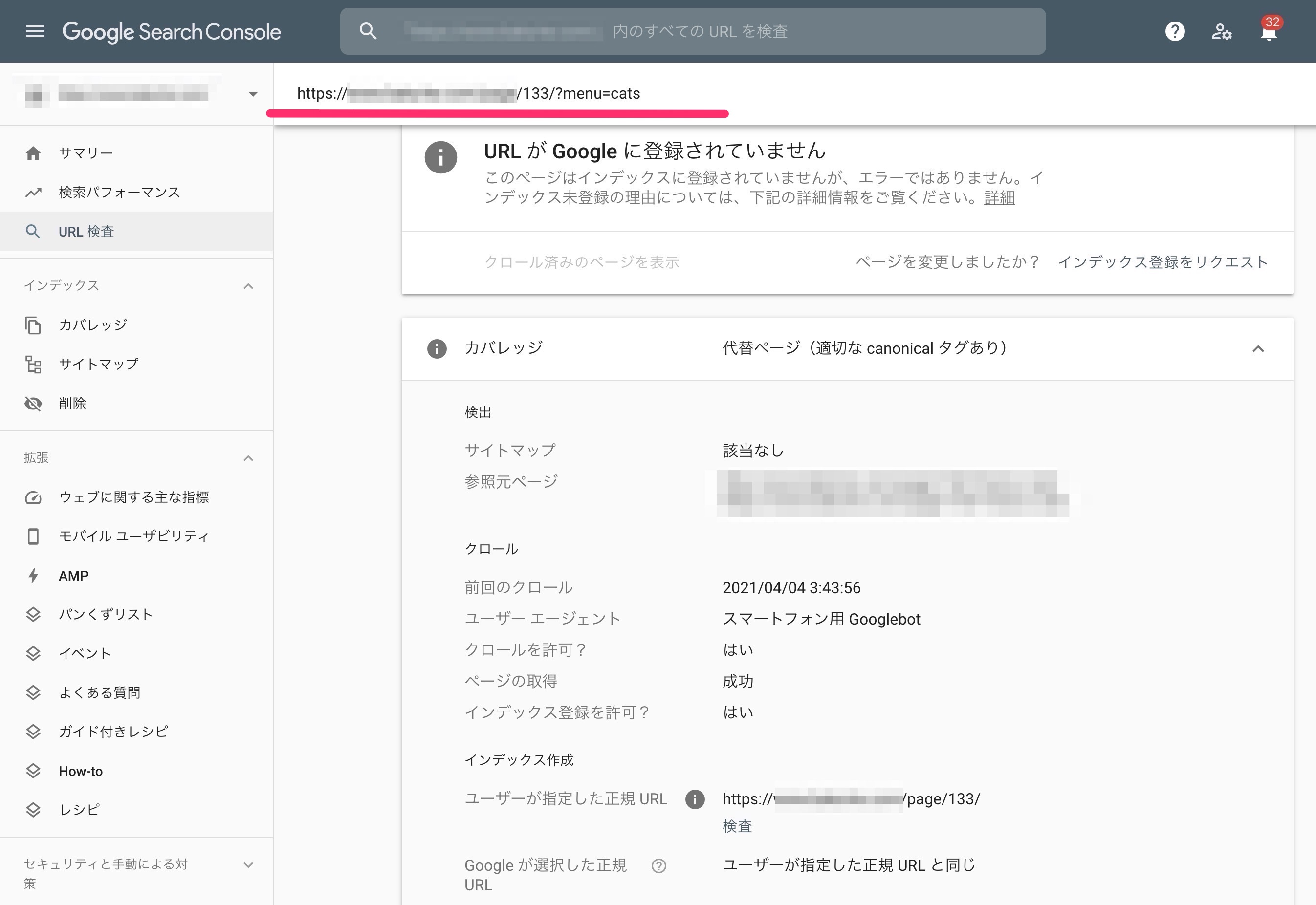This screenshot has height=905, width=1316.
Task: Click クロール済みのページを表示
Action: coord(581,262)
